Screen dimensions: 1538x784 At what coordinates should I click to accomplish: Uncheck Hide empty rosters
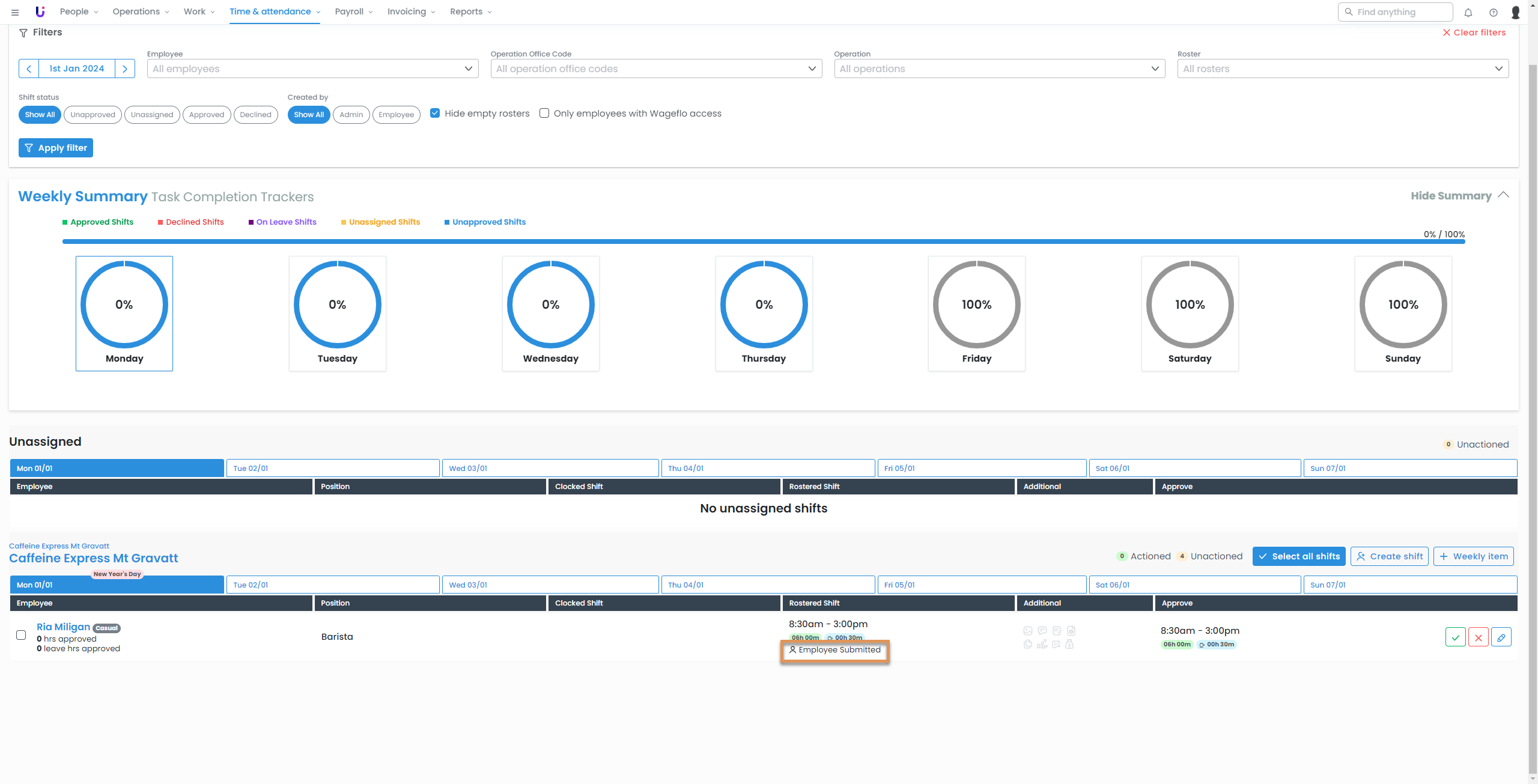pyautogui.click(x=435, y=113)
